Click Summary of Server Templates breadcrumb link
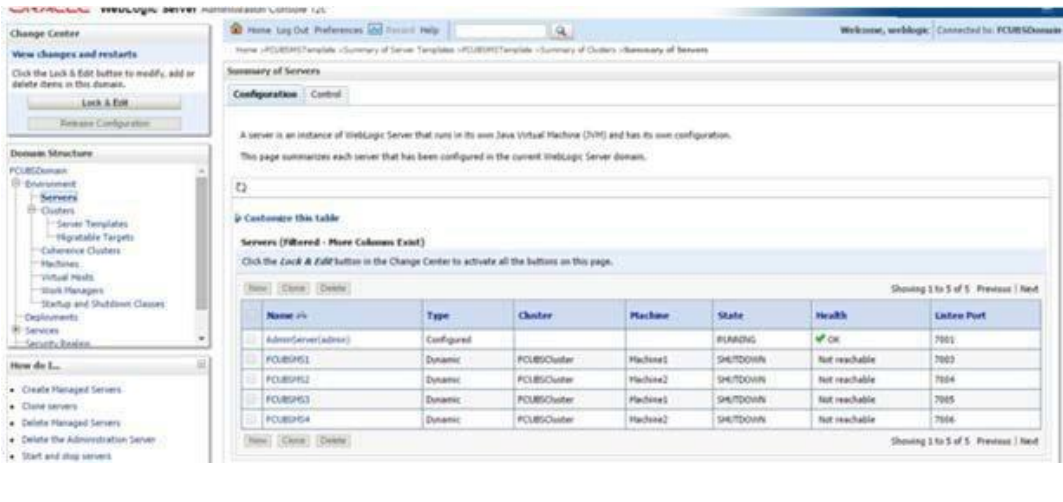Image resolution: width=1063 pixels, height=502 pixels. pyautogui.click(x=399, y=50)
